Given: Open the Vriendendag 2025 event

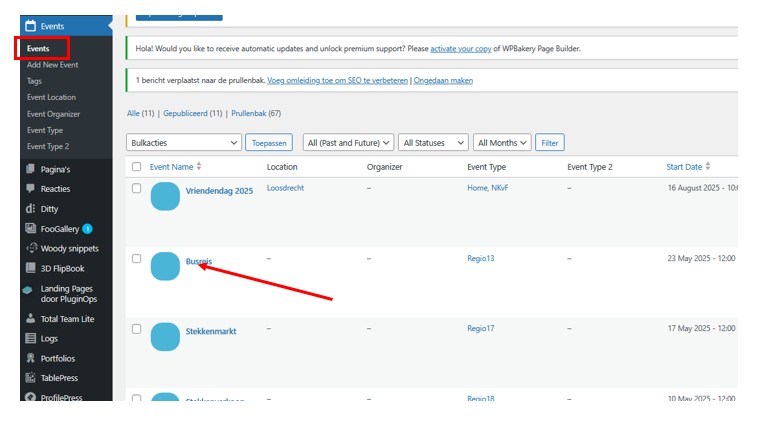Looking at the screenshot, I should click(x=219, y=191).
